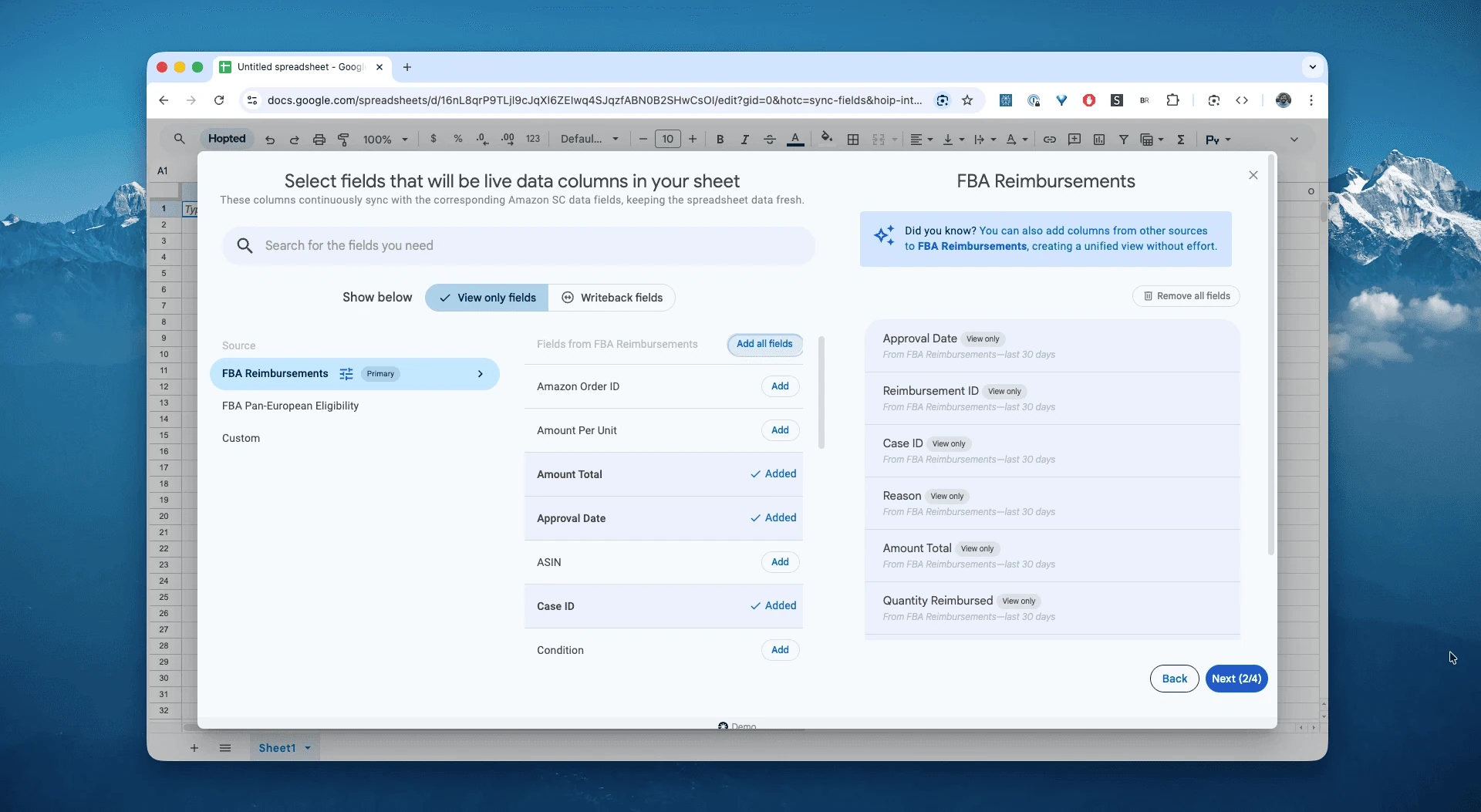Go Back to previous step
Viewport: 1481px width, 812px height.
pyautogui.click(x=1174, y=679)
